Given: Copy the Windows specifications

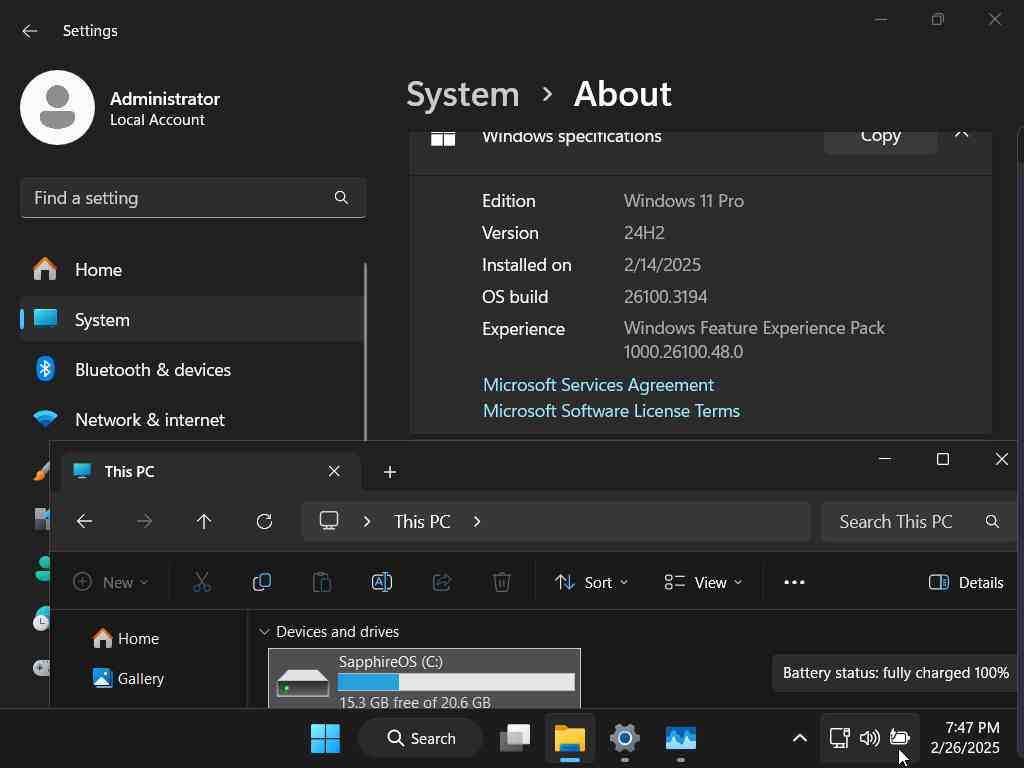Looking at the screenshot, I should coord(880,138).
